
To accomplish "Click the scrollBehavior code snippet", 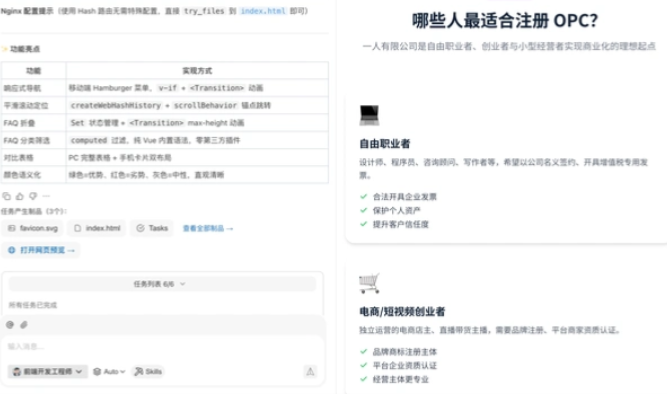I will pyautogui.click(x=205, y=105).
